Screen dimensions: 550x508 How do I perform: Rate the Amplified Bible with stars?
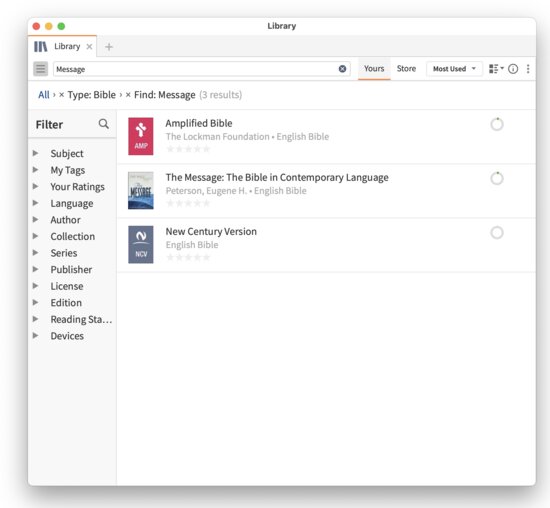point(188,149)
